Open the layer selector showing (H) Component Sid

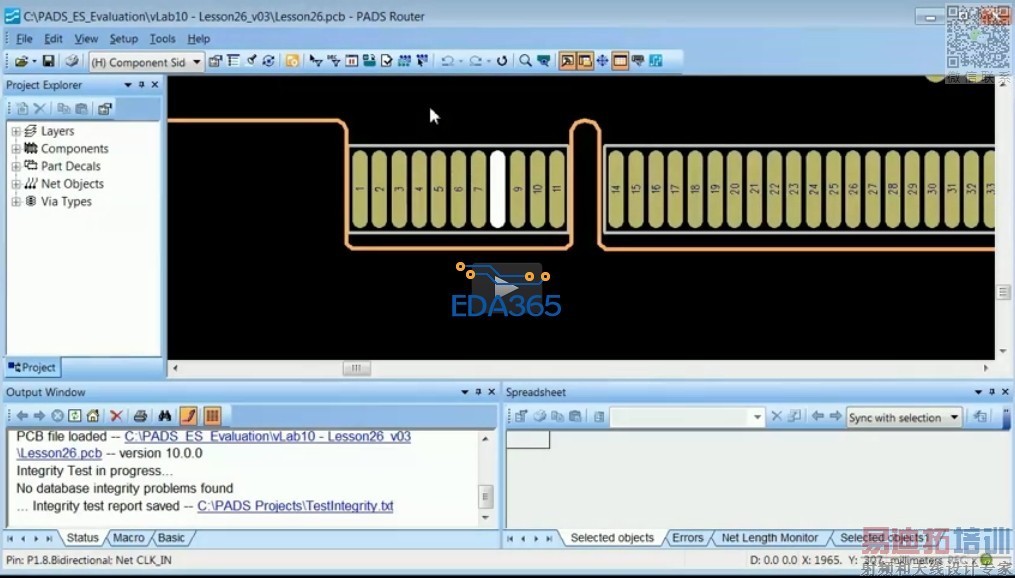(x=147, y=62)
